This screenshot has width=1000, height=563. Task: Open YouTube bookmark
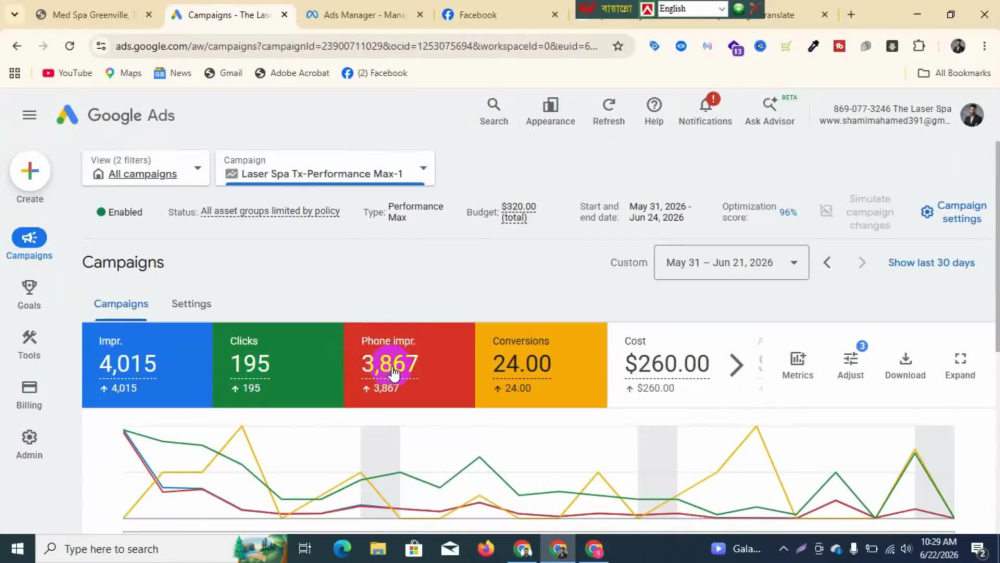(x=67, y=73)
